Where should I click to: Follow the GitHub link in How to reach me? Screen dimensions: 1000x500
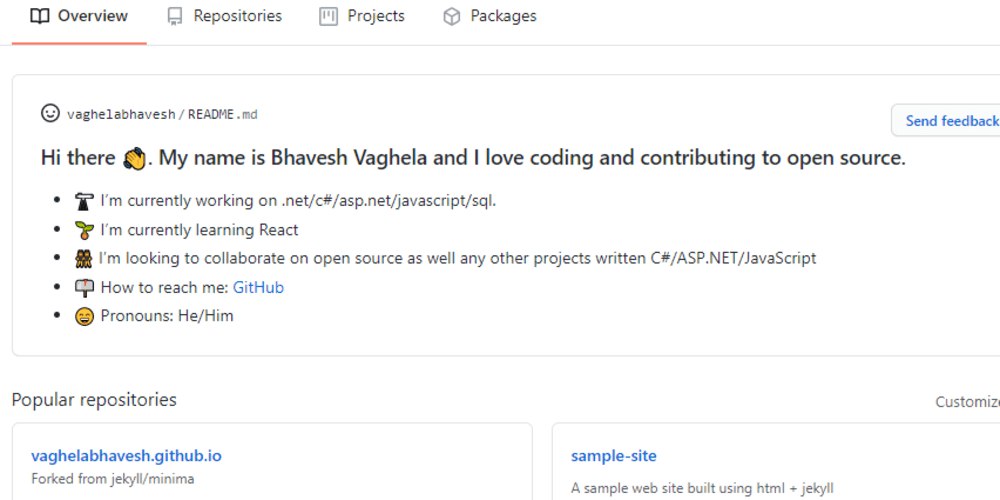pyautogui.click(x=258, y=288)
